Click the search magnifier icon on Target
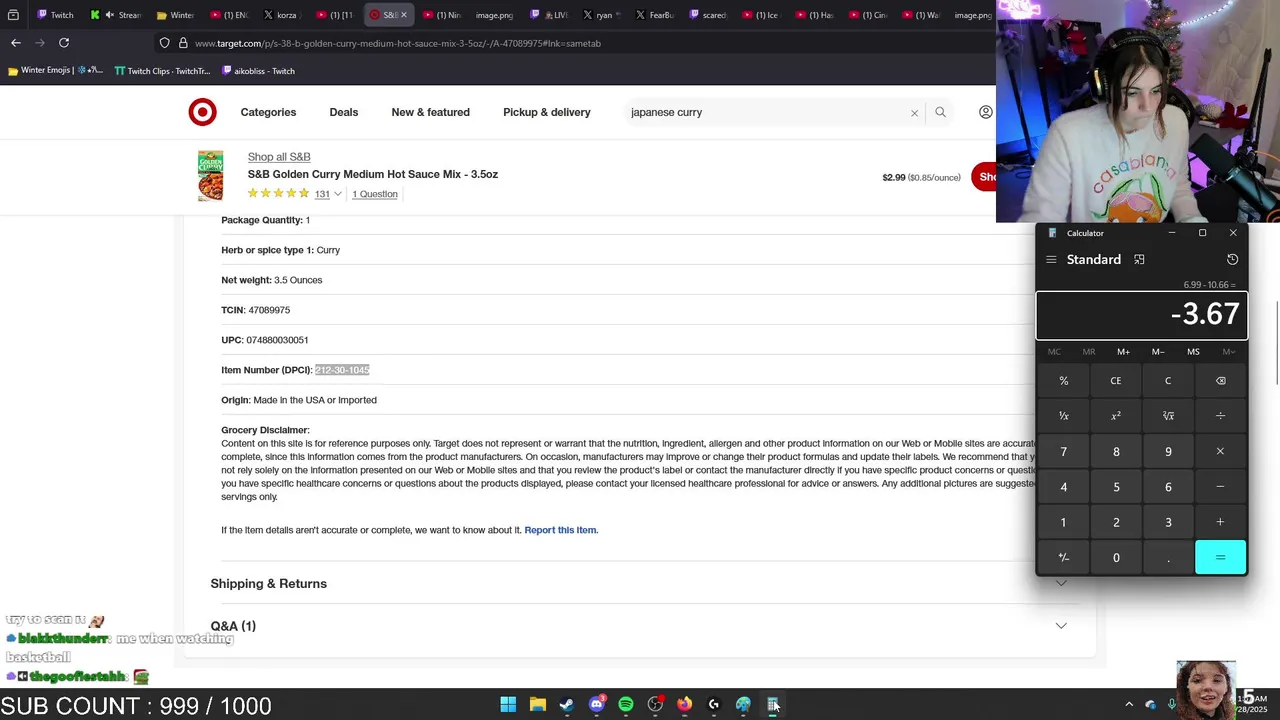Screen dimensions: 1280x720 point(940,112)
